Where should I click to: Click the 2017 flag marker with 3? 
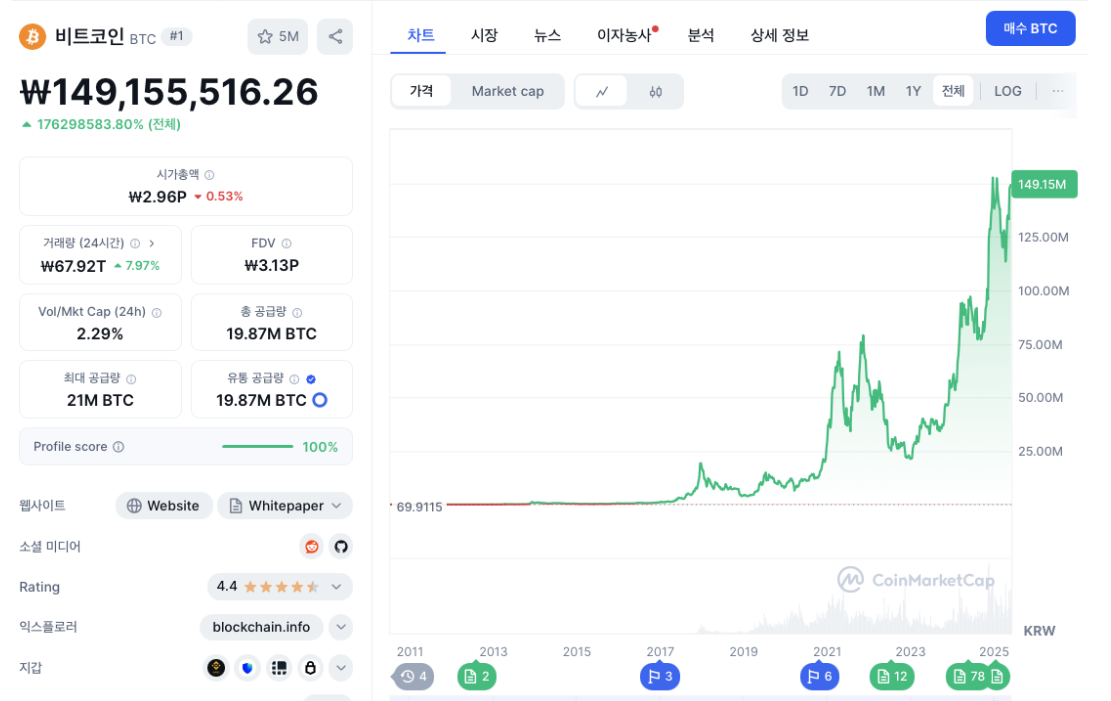(660, 676)
